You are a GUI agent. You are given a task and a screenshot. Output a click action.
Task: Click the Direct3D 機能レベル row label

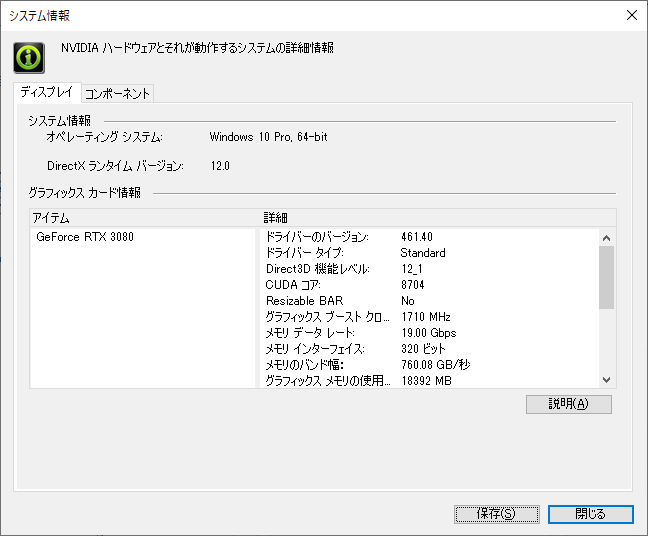tap(317, 269)
